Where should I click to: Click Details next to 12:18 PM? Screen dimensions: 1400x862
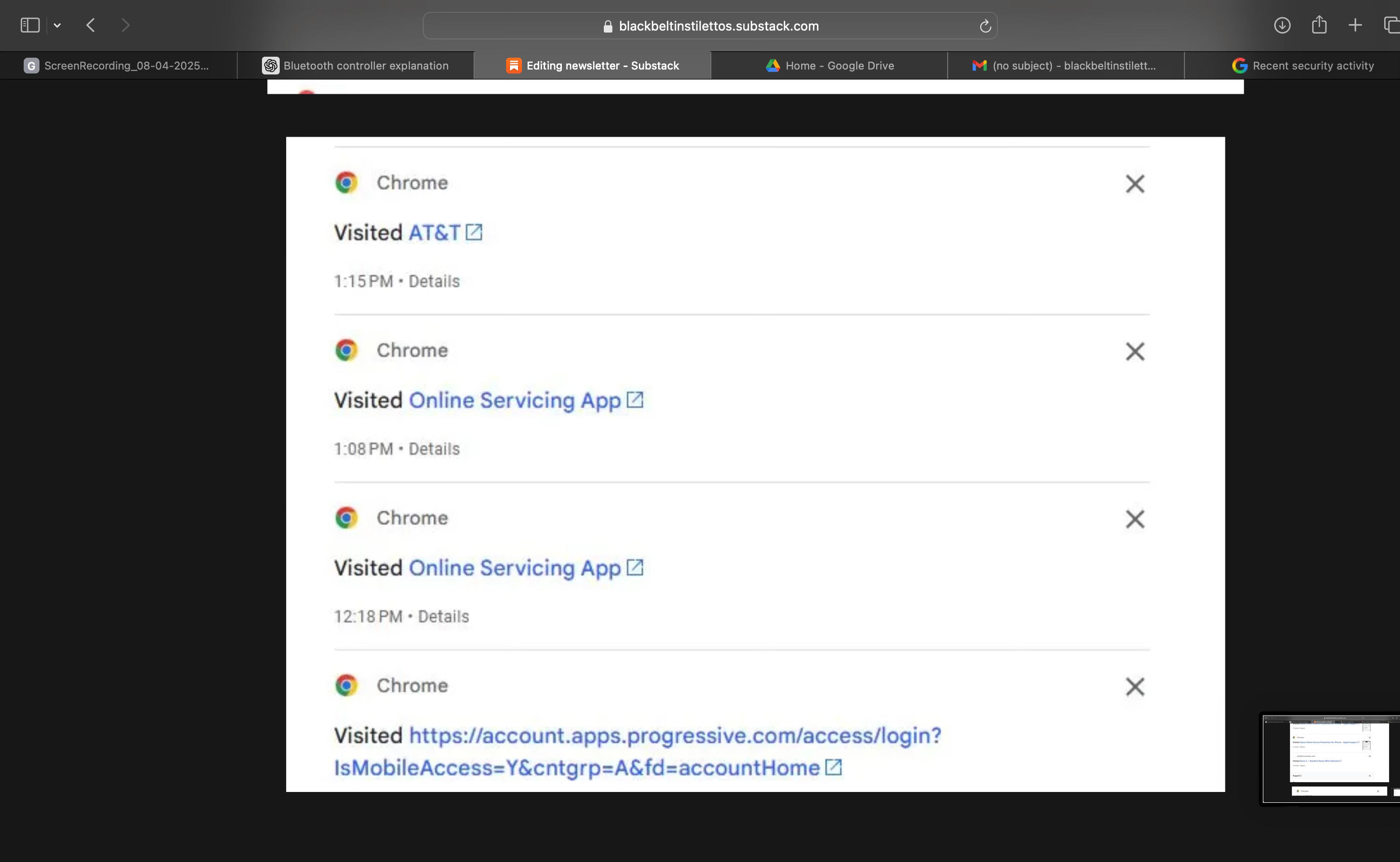coord(443,616)
